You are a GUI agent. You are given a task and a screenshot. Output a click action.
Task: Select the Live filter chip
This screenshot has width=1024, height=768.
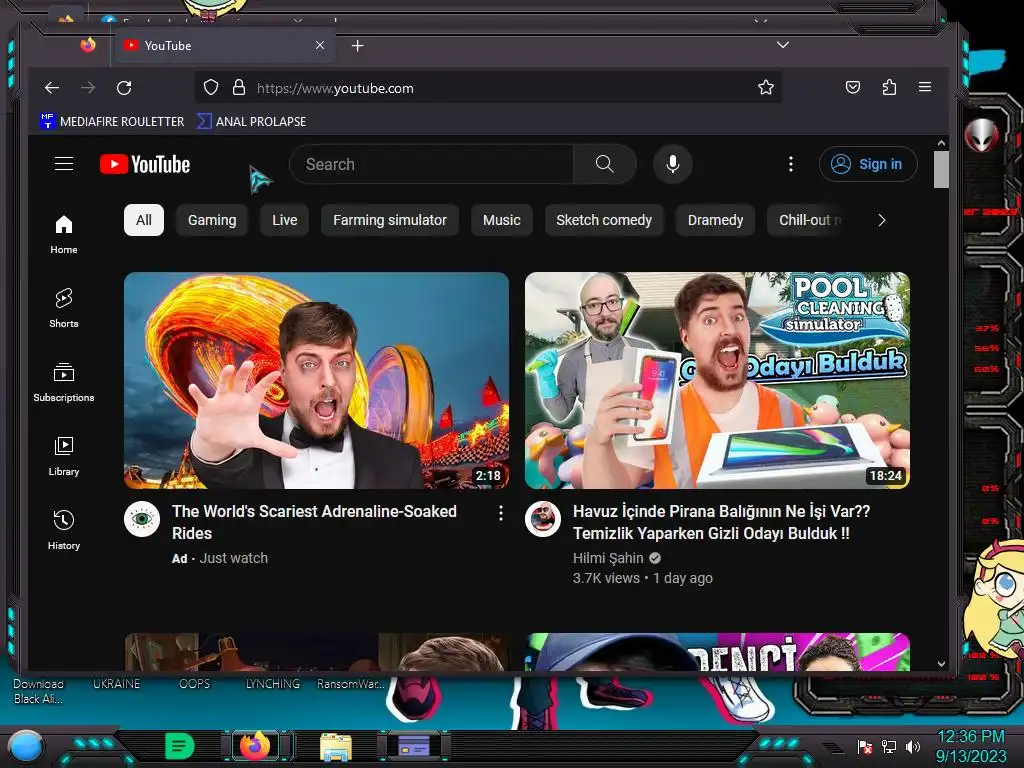pyautogui.click(x=285, y=220)
